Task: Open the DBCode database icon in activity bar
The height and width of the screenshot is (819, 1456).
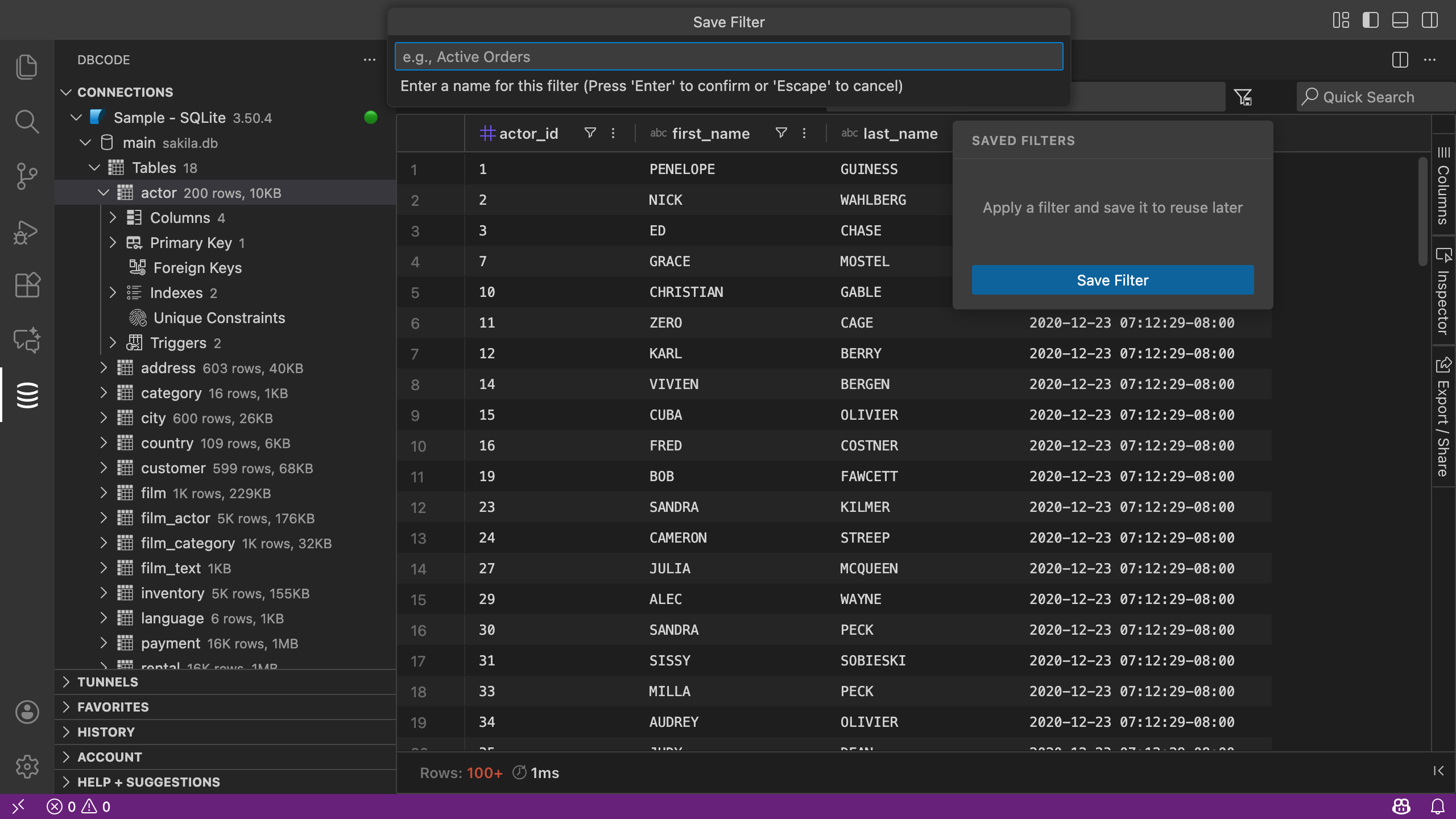Action: tap(27, 395)
